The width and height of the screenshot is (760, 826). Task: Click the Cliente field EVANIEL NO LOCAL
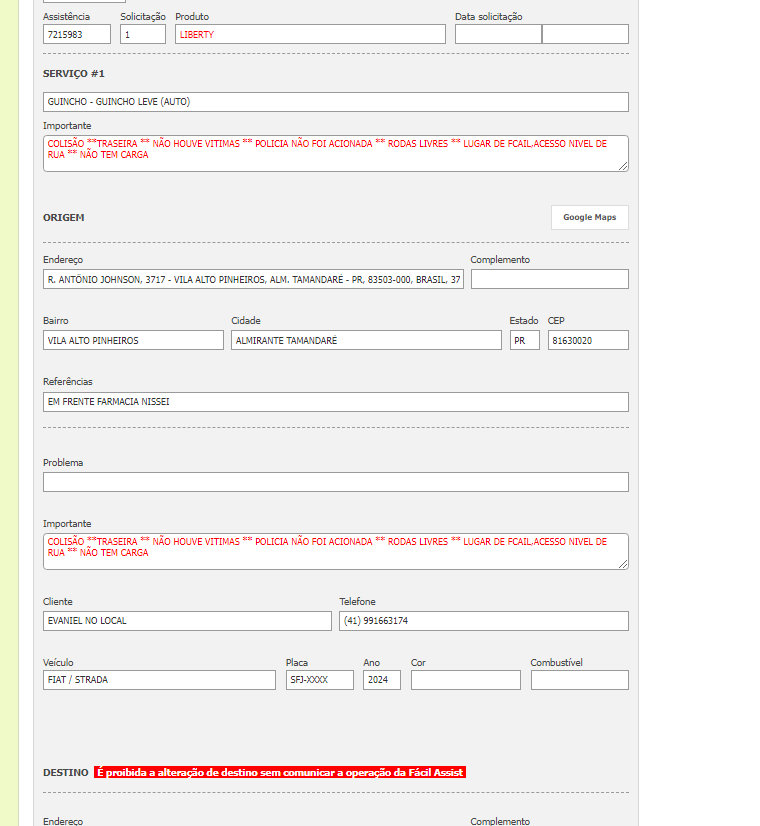(187, 621)
